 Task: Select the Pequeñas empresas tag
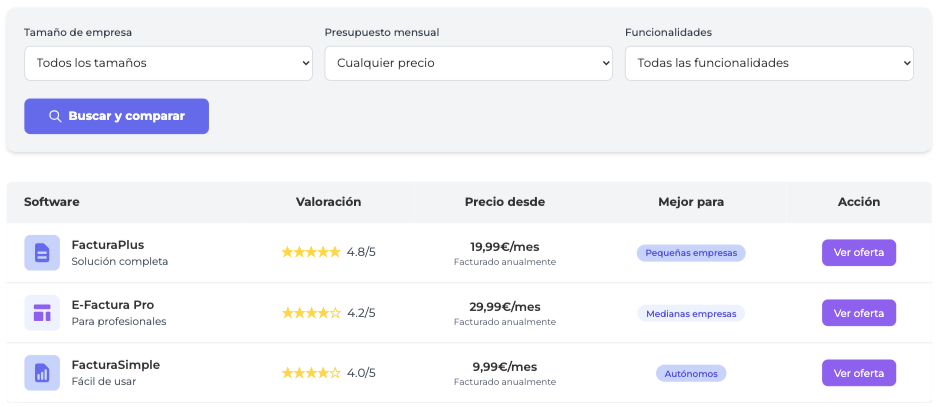[691, 253]
